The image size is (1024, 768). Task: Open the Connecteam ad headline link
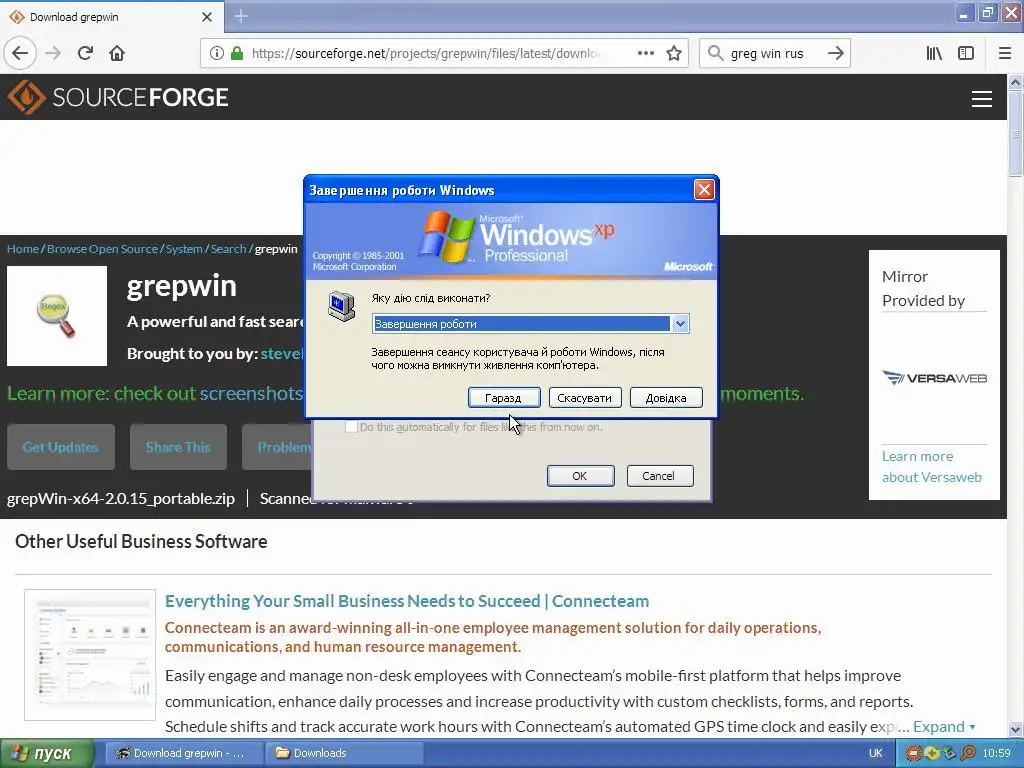pyautogui.click(x=407, y=601)
